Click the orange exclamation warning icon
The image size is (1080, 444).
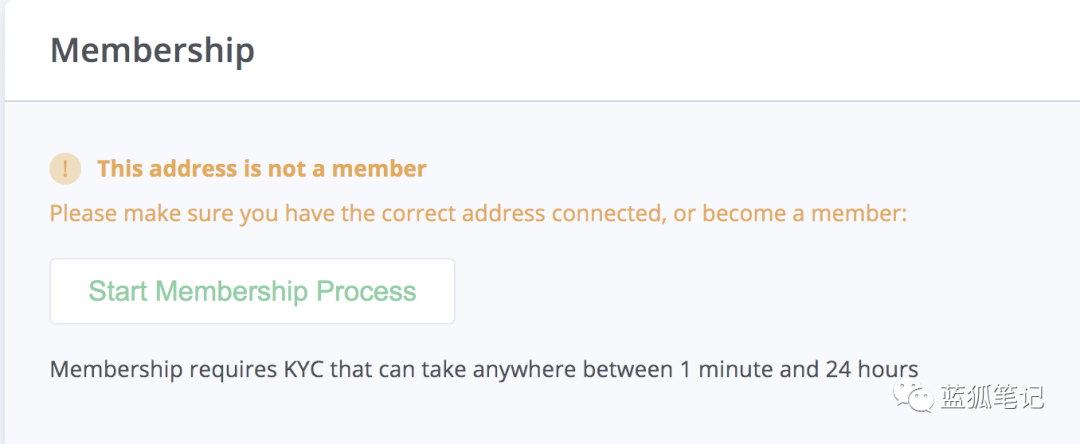pos(65,169)
